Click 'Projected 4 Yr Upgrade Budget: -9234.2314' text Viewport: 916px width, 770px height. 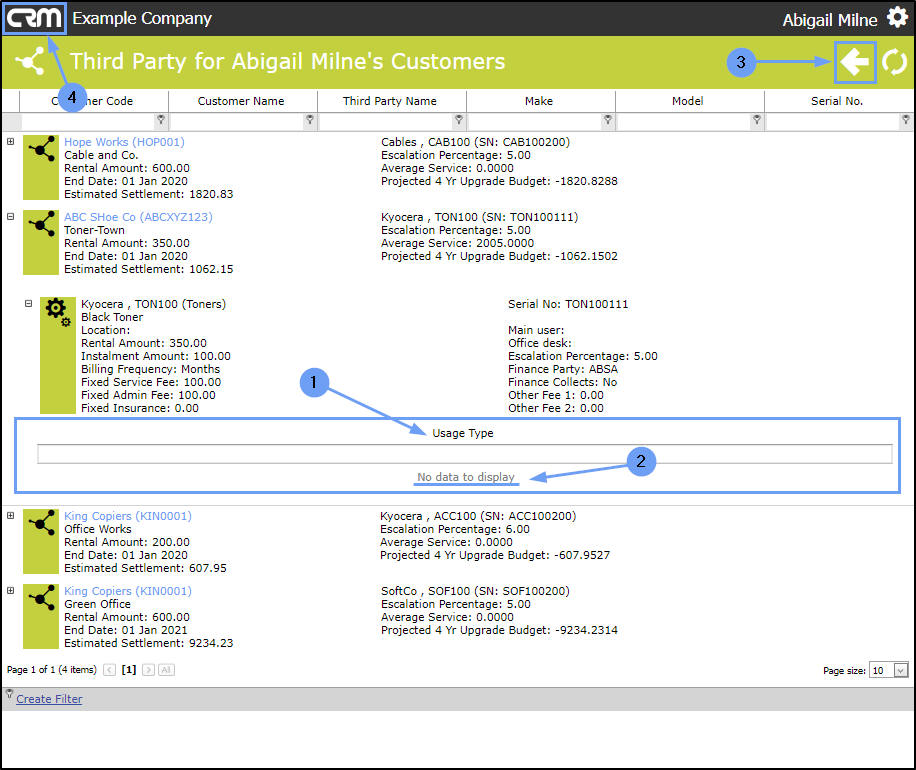[499, 630]
